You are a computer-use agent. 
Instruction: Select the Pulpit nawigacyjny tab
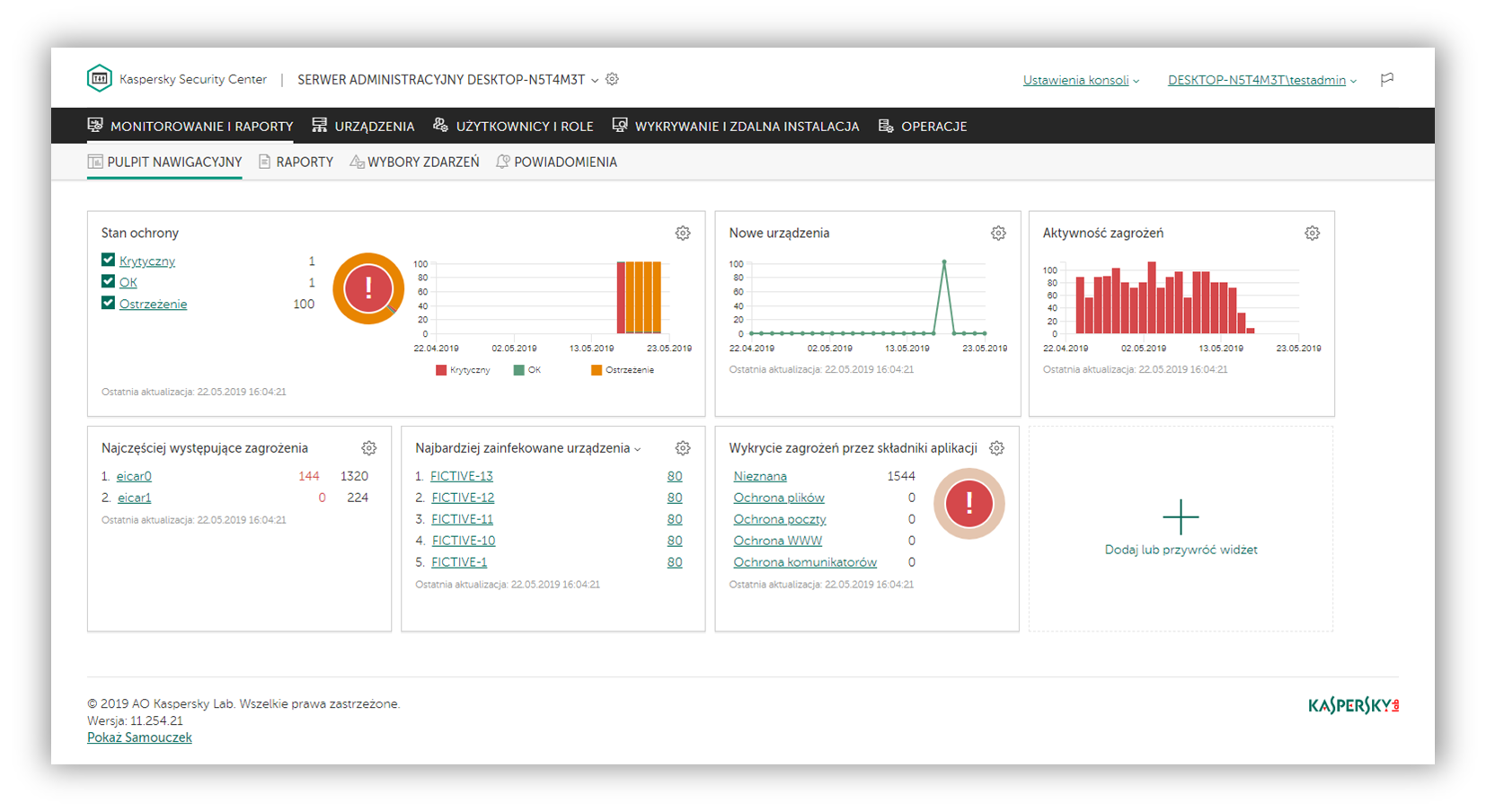[164, 162]
